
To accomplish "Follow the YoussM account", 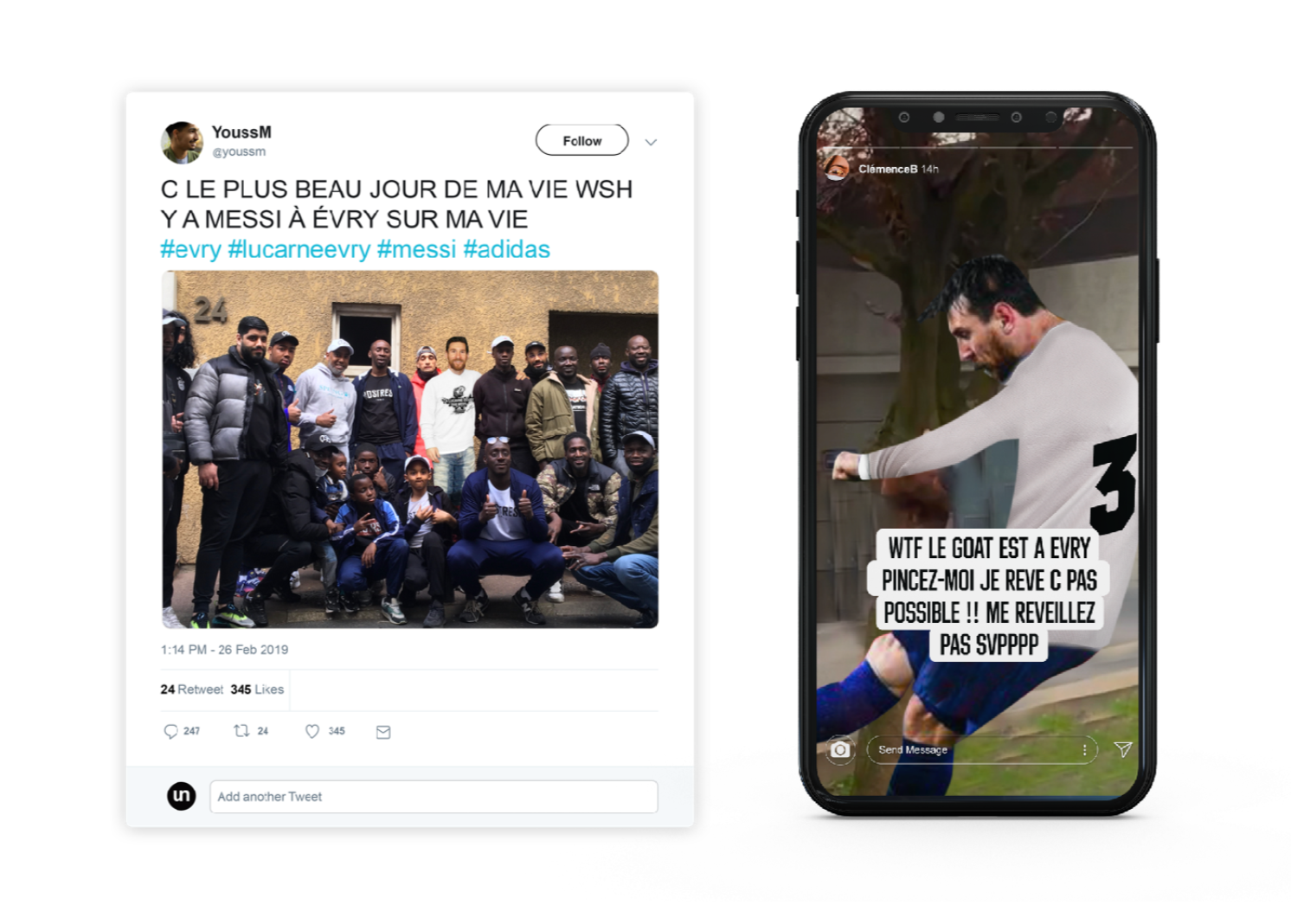I will [x=582, y=140].
